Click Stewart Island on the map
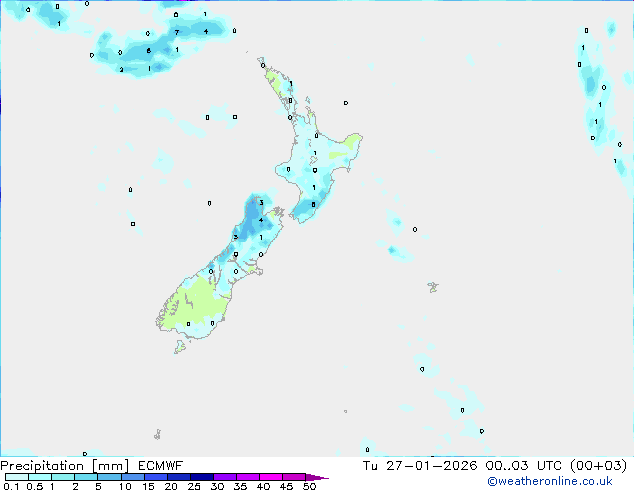The width and height of the screenshot is (634, 490). (x=180, y=346)
